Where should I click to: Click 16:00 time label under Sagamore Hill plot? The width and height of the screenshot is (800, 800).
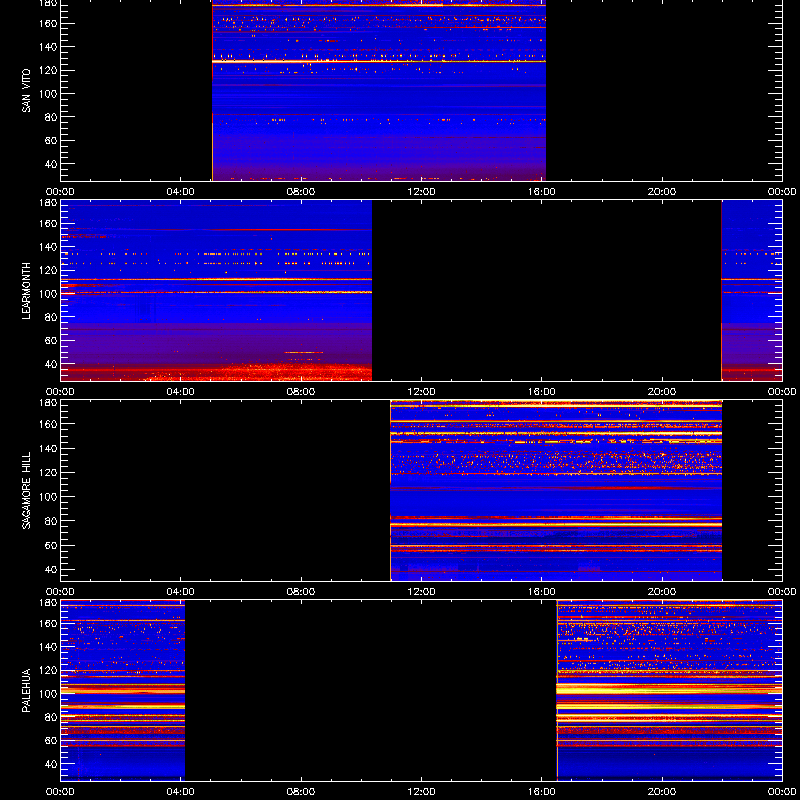(x=542, y=592)
